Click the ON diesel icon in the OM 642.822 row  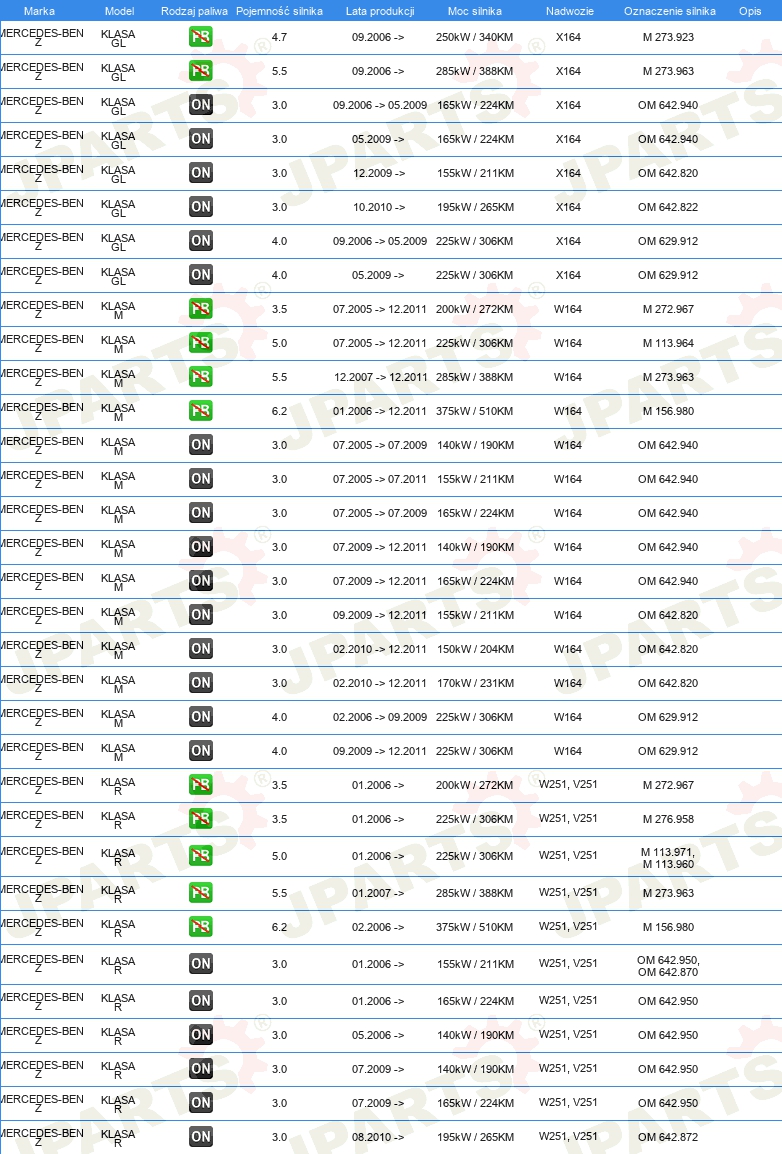tap(200, 207)
